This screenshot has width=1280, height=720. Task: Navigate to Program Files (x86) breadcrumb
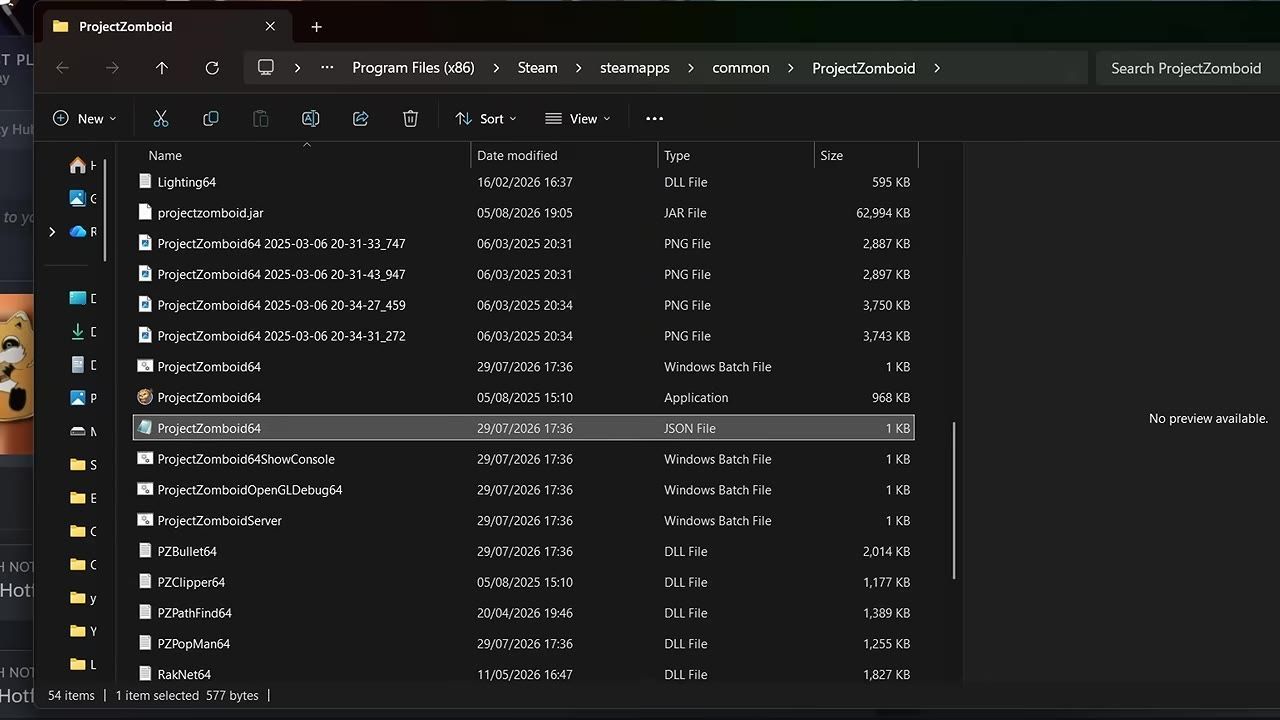point(413,68)
